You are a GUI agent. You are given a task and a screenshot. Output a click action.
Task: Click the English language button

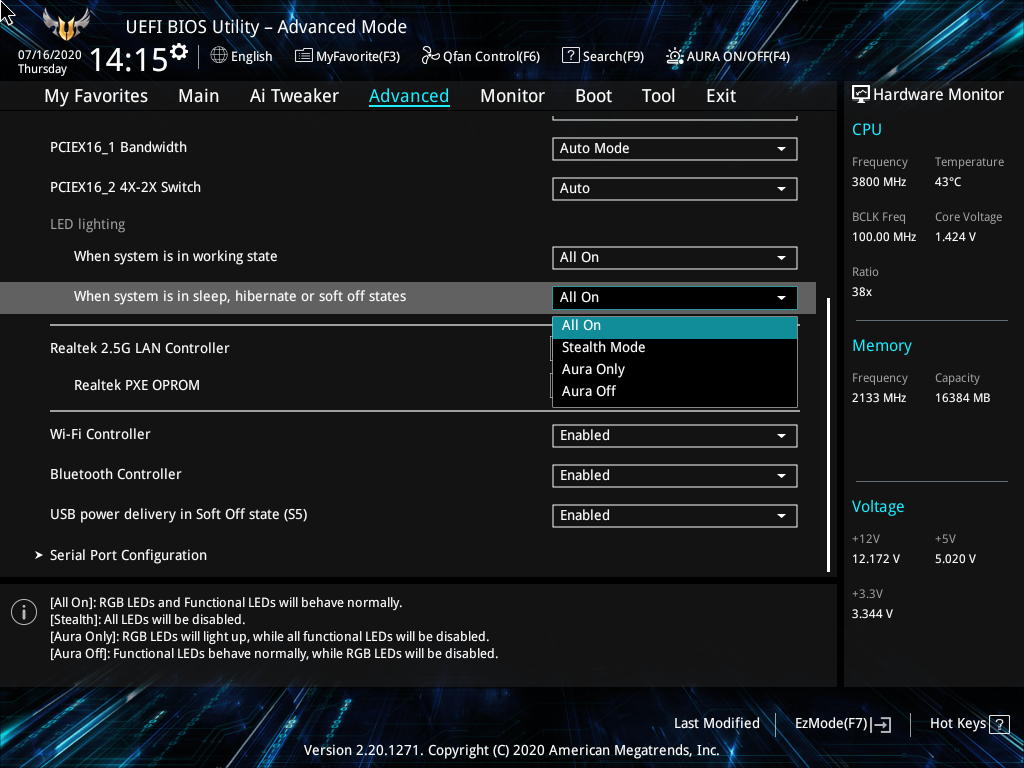[242, 56]
